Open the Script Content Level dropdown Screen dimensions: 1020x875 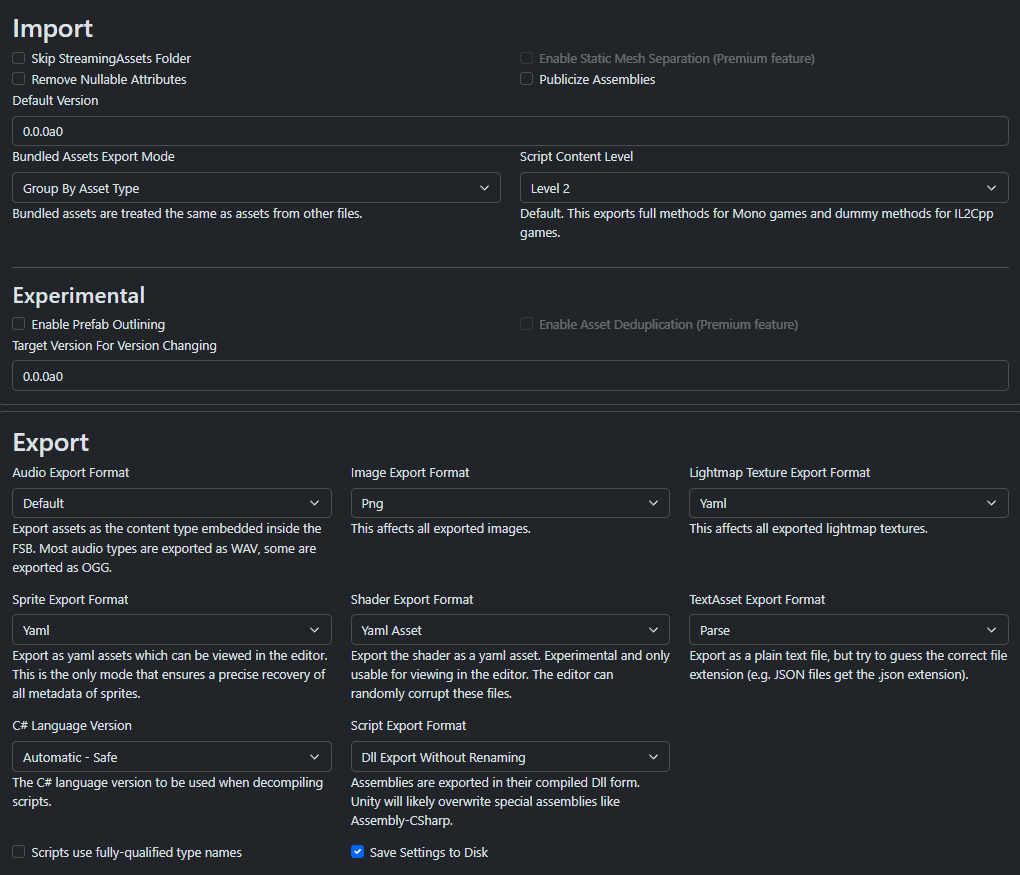coord(764,188)
